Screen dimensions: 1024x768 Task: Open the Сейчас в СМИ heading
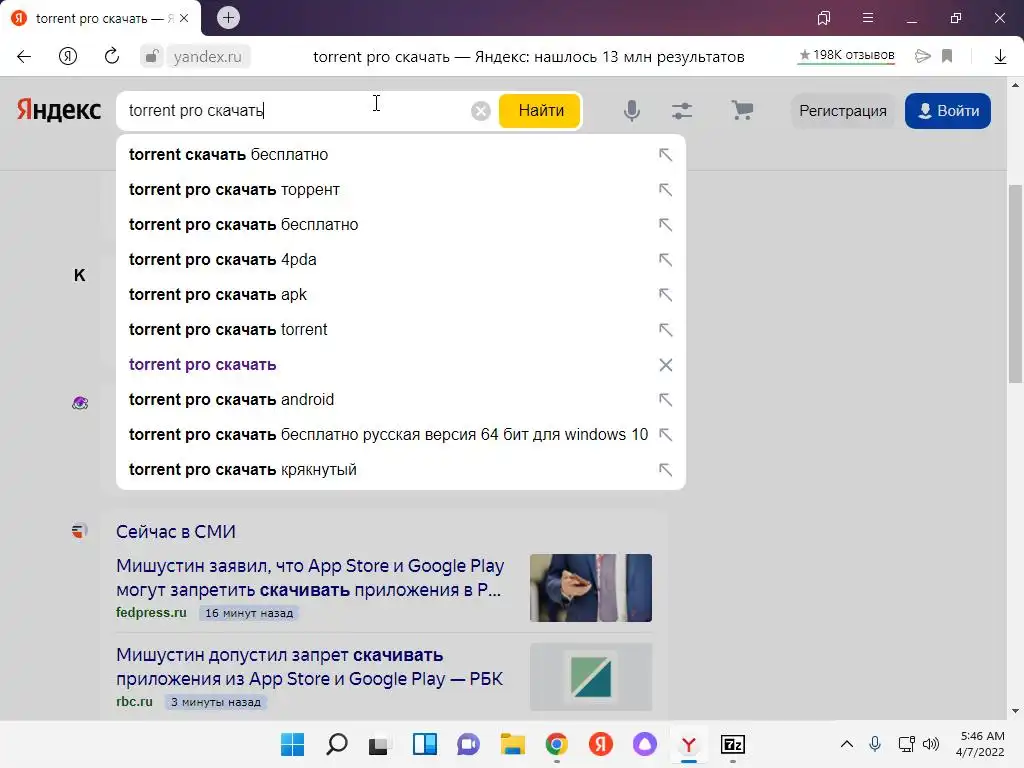coord(176,532)
